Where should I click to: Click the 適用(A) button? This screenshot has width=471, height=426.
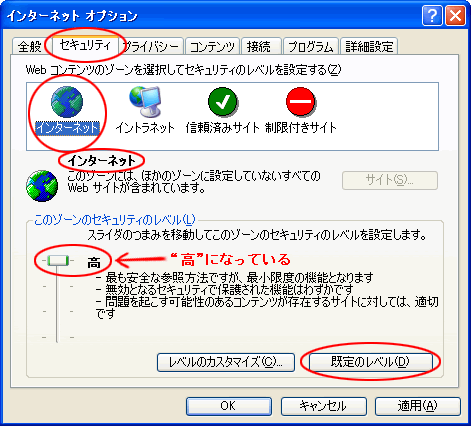point(418,406)
